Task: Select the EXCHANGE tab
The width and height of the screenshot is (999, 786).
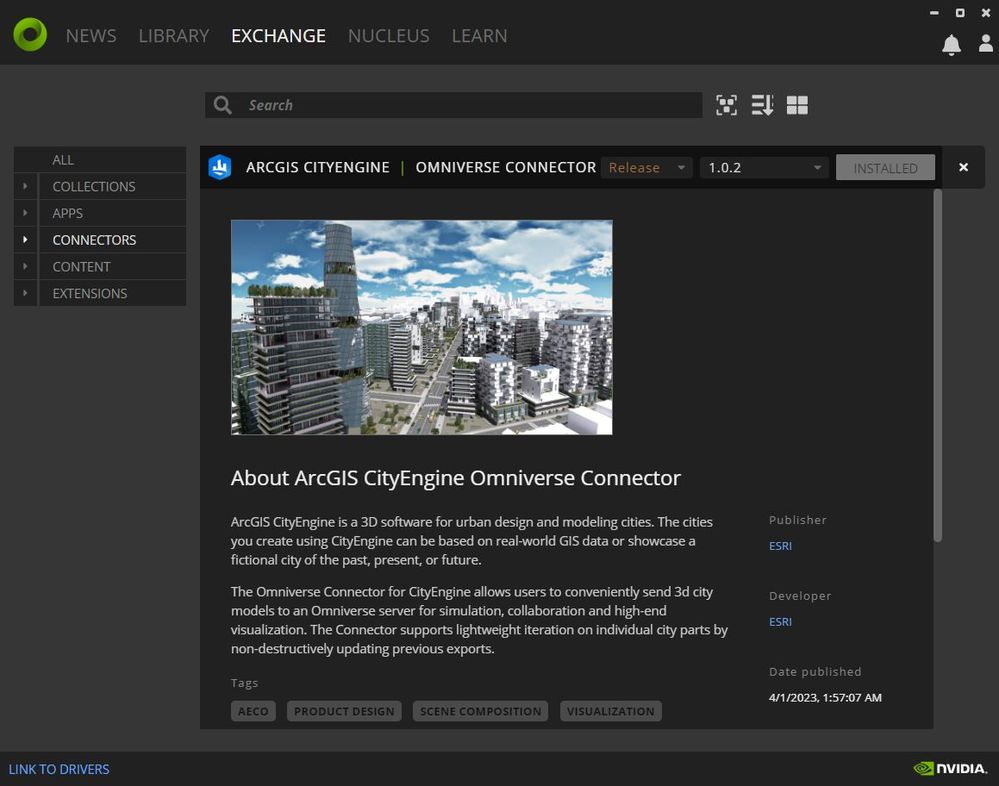Action: tap(278, 36)
